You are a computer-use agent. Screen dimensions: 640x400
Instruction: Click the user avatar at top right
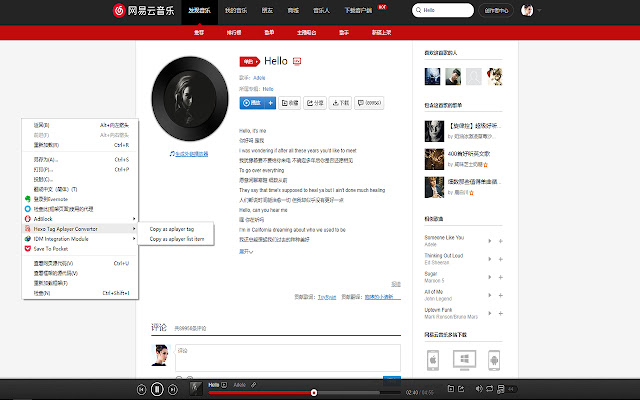click(x=527, y=10)
